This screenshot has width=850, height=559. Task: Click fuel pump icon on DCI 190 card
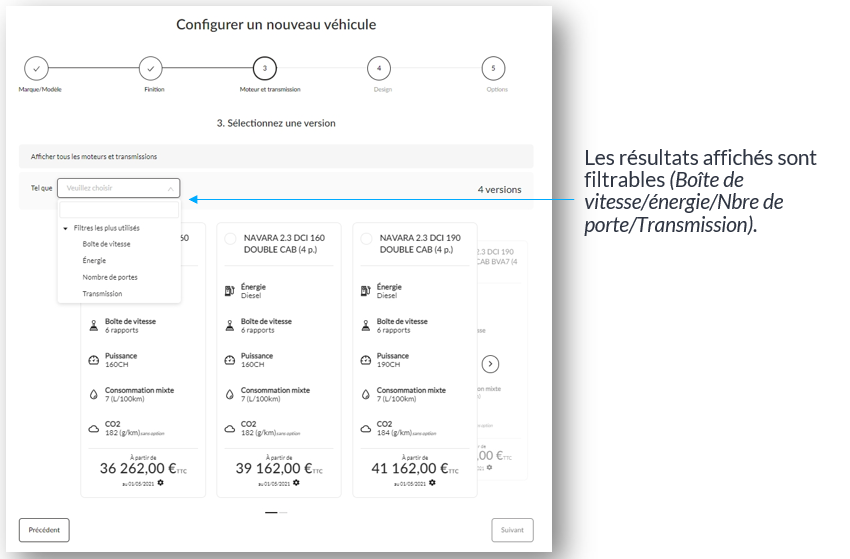point(365,291)
